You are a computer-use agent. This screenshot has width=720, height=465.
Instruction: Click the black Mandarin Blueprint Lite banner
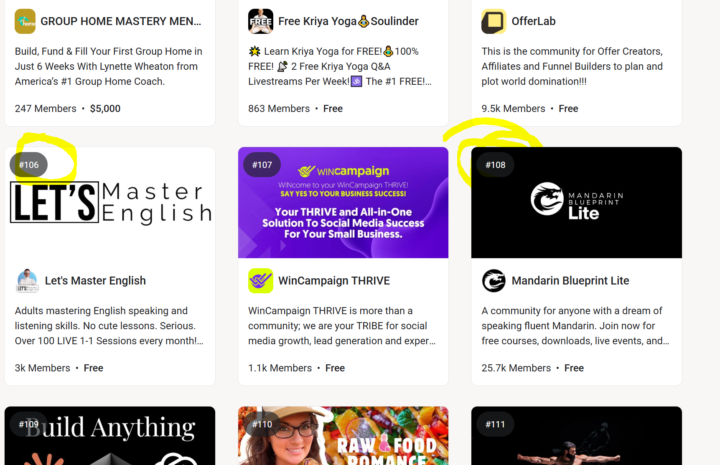pyautogui.click(x=576, y=202)
